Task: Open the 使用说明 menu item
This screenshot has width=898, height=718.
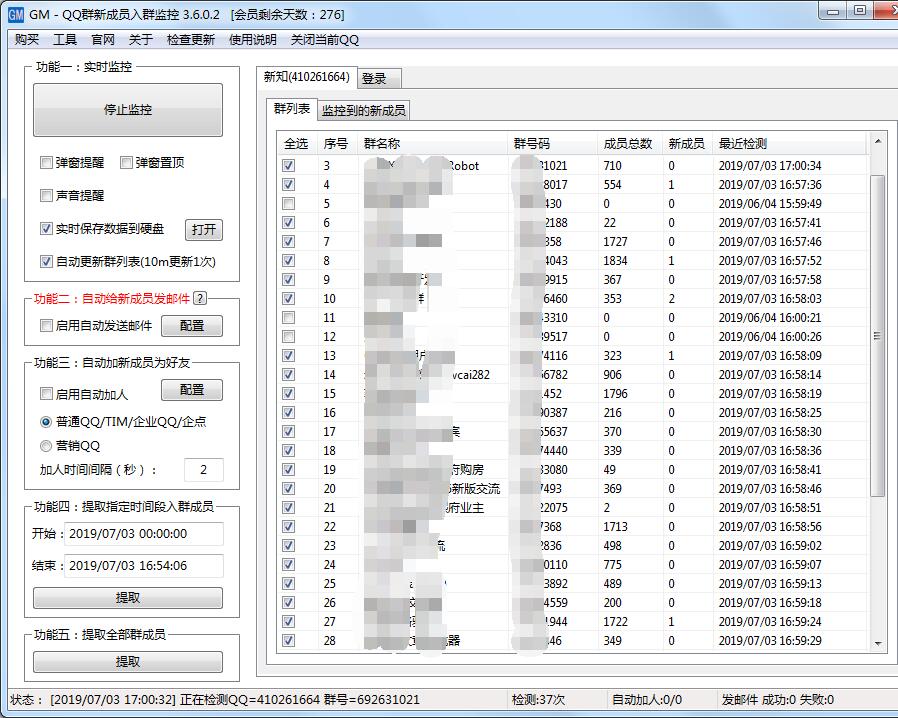Action: [253, 40]
